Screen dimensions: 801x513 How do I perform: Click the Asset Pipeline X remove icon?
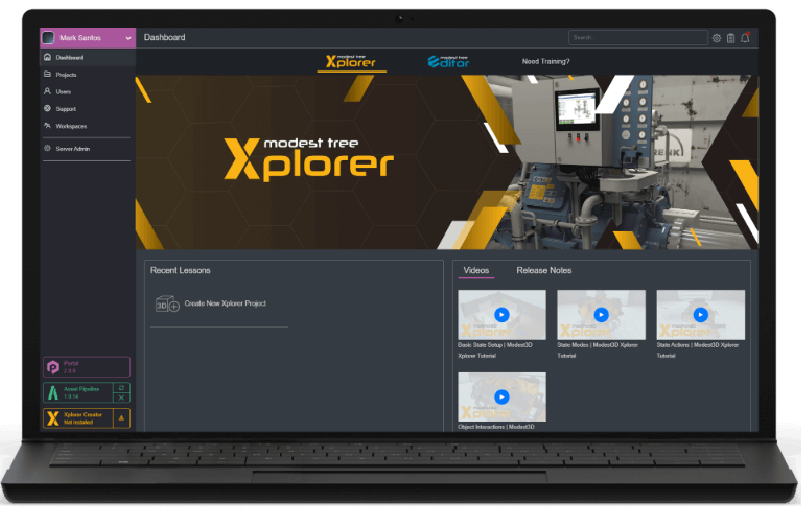[121, 398]
